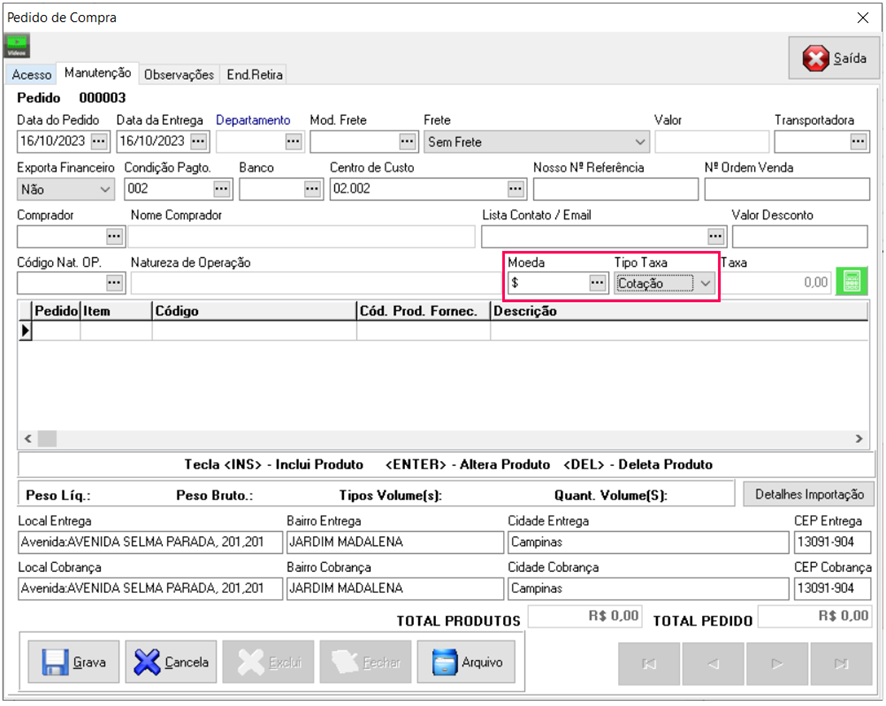Click the Saída exit button

pyautogui.click(x=834, y=59)
